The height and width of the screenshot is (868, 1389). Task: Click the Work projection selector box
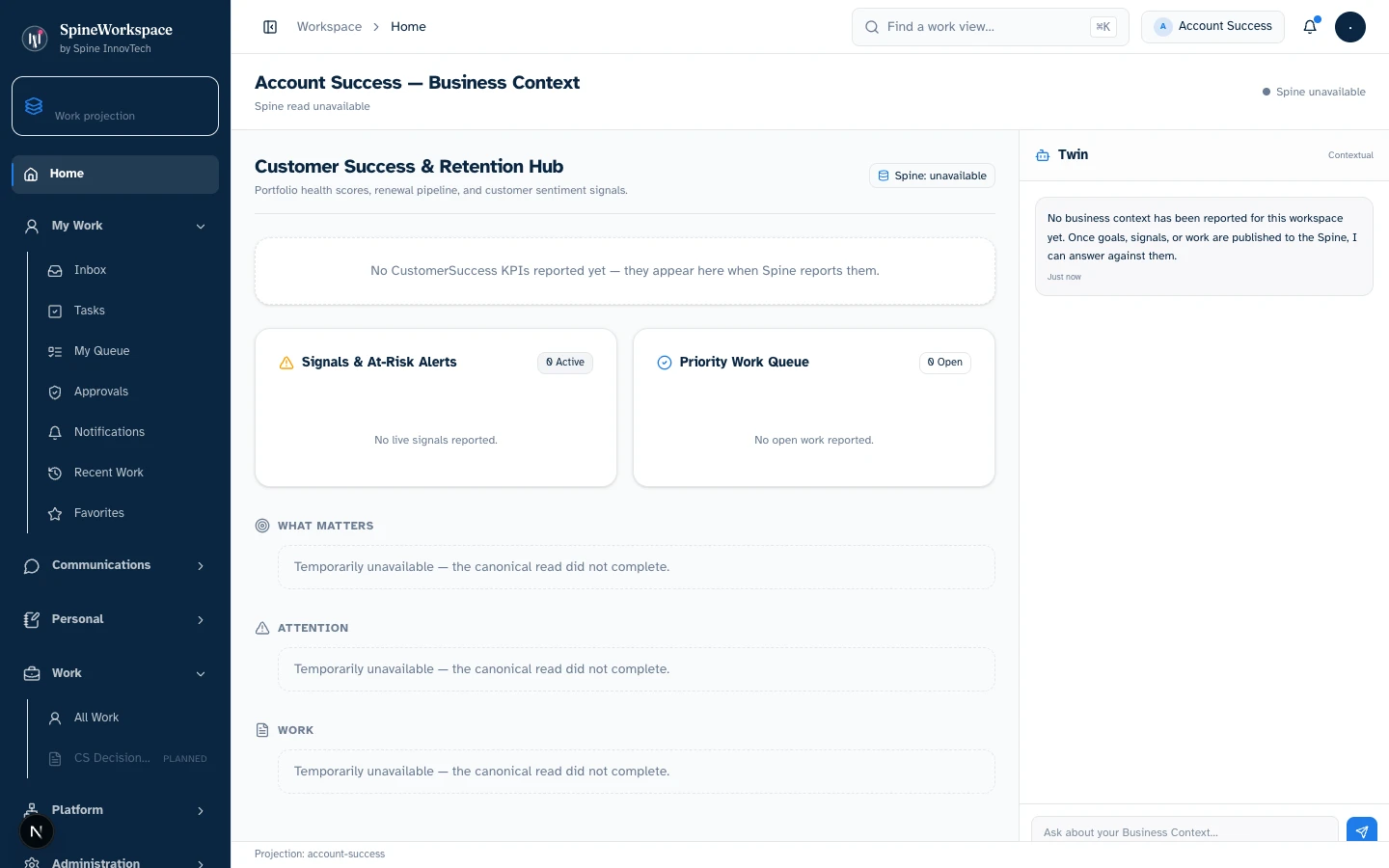click(115, 106)
